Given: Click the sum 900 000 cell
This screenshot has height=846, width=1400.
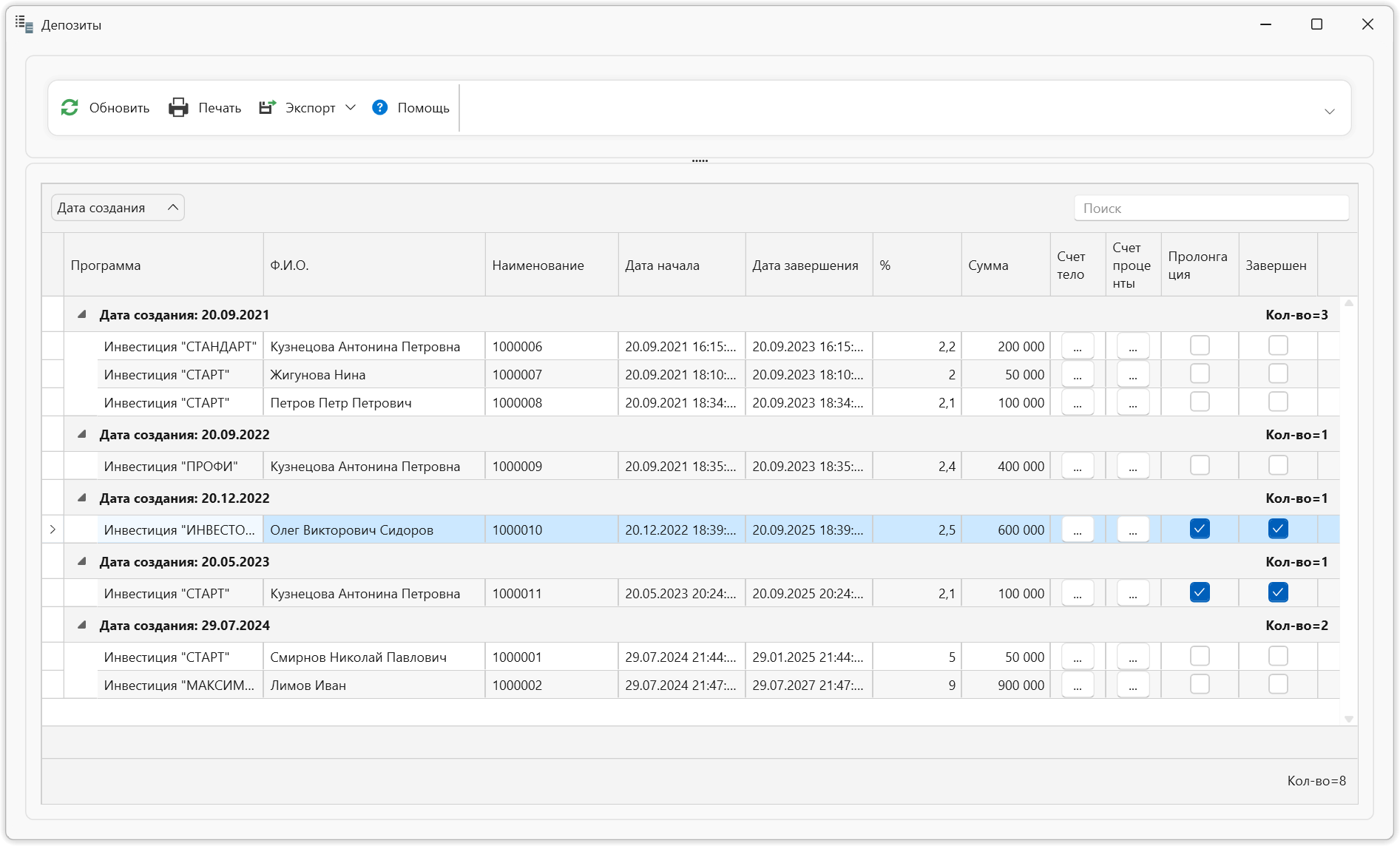Looking at the screenshot, I should [x=1006, y=685].
